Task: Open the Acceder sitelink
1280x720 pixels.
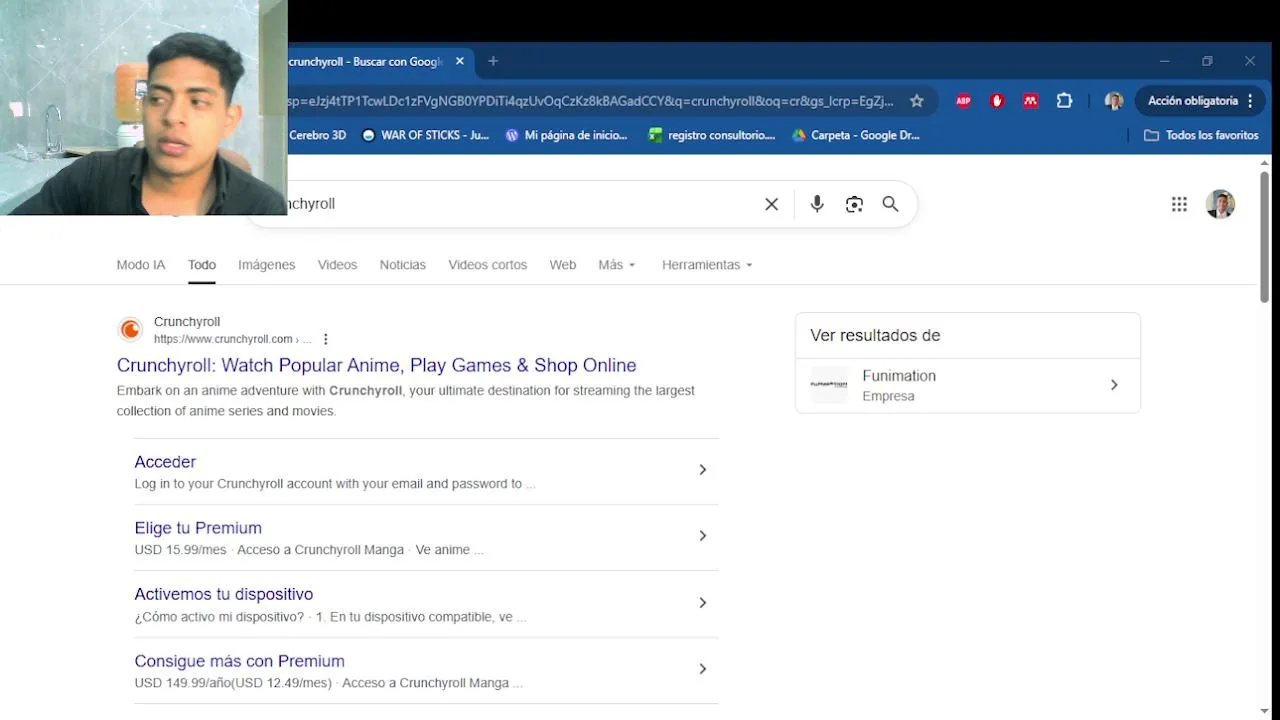Action: pyautogui.click(x=165, y=462)
